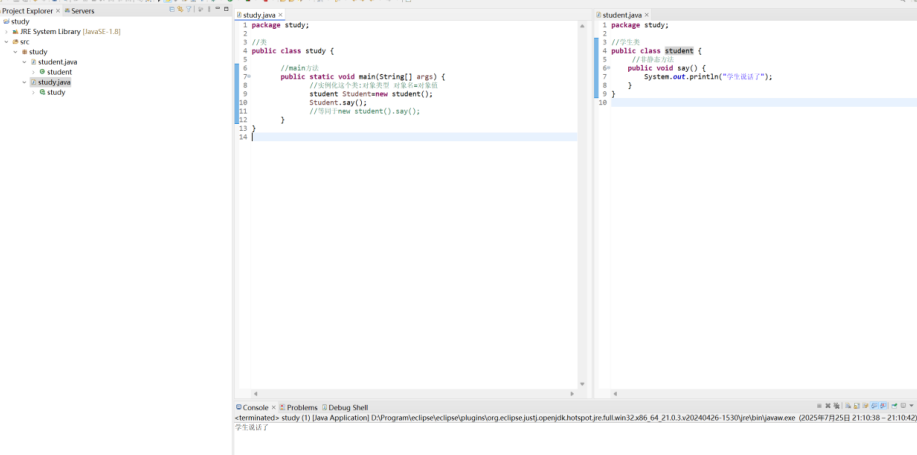This screenshot has width=917, height=455.
Task: Click terminated study launch description text
Action: coord(573,418)
